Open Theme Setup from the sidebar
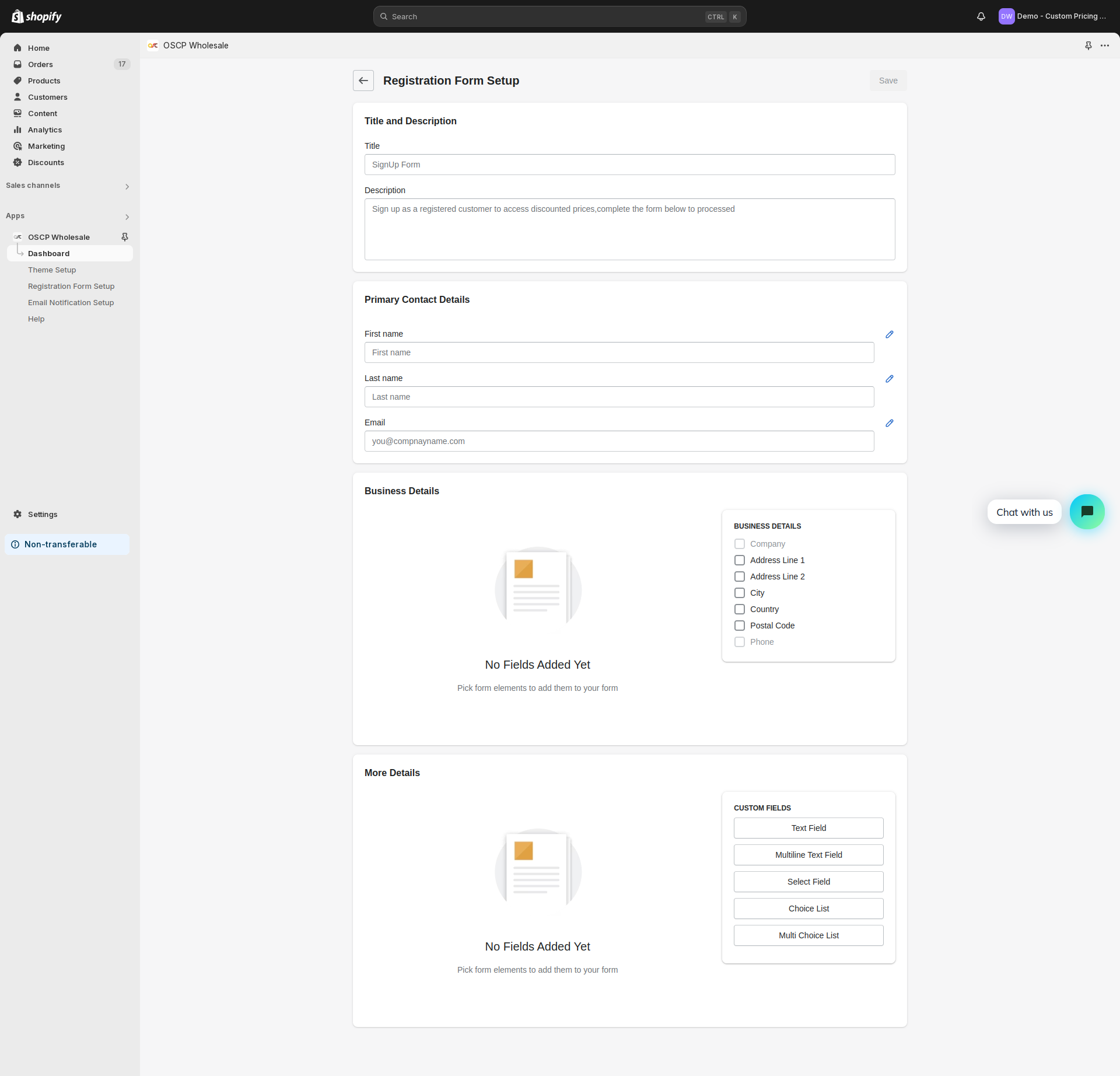1120x1076 pixels. [52, 270]
